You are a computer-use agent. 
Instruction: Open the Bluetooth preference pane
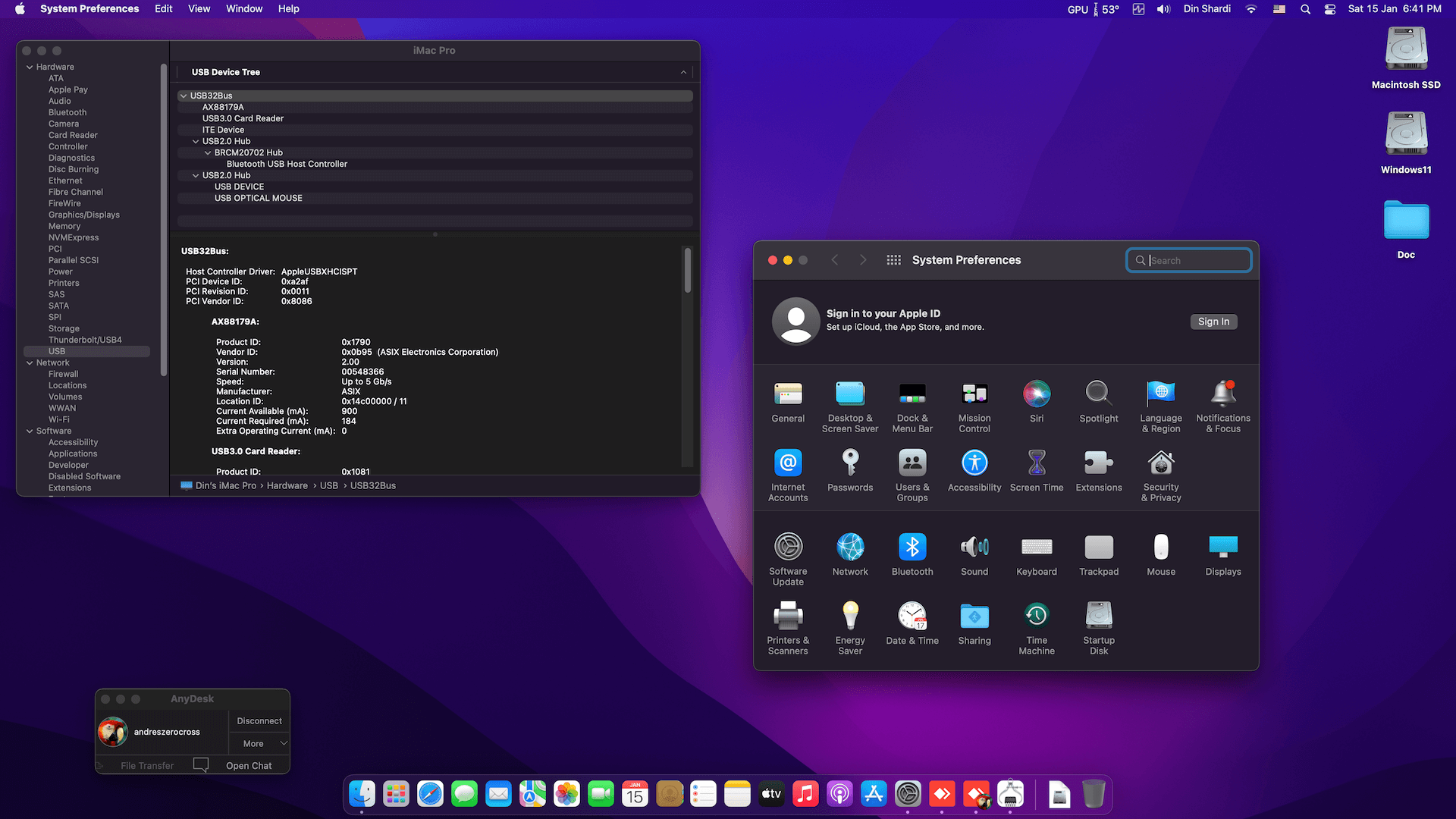[912, 554]
